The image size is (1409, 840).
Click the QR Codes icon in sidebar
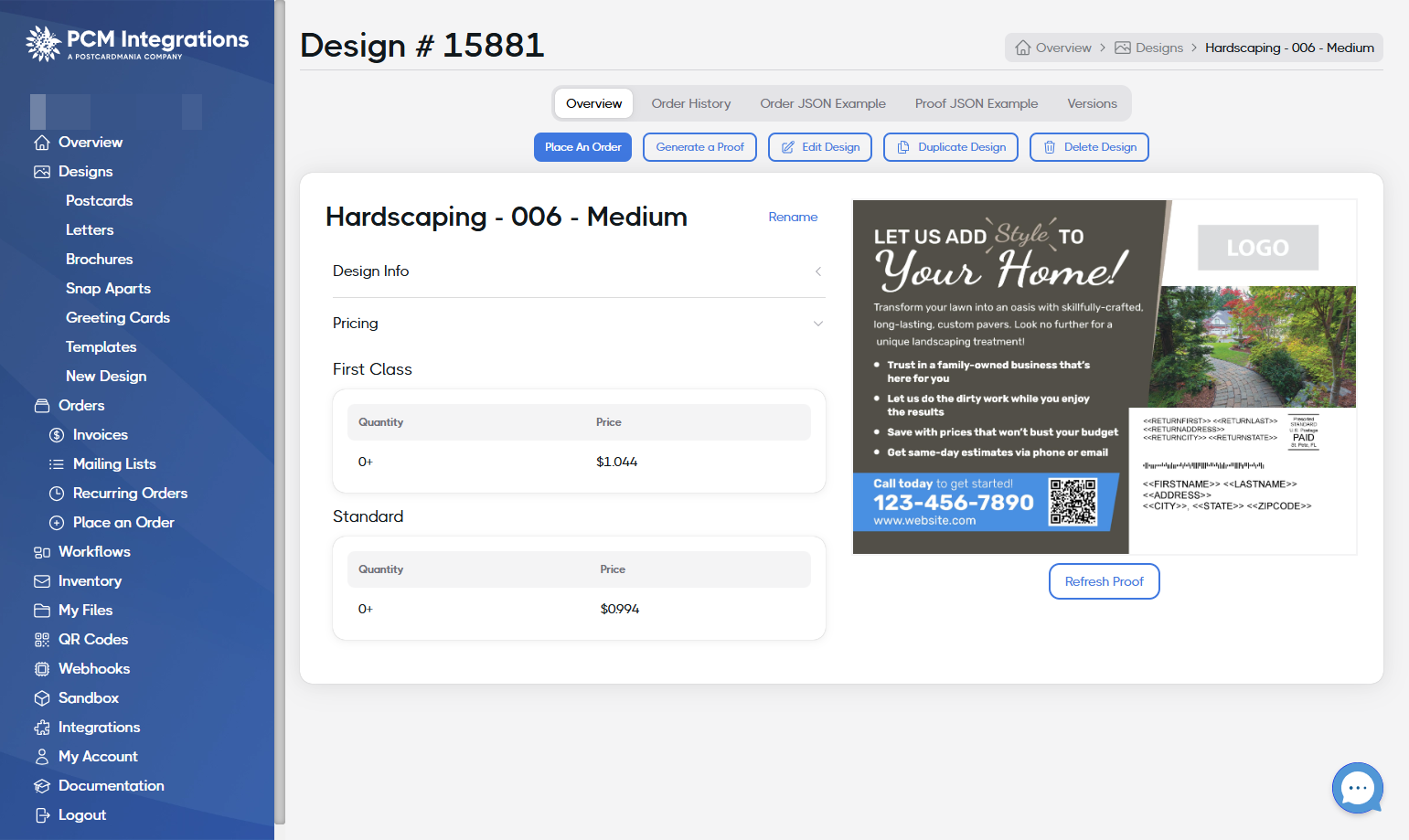pos(42,640)
